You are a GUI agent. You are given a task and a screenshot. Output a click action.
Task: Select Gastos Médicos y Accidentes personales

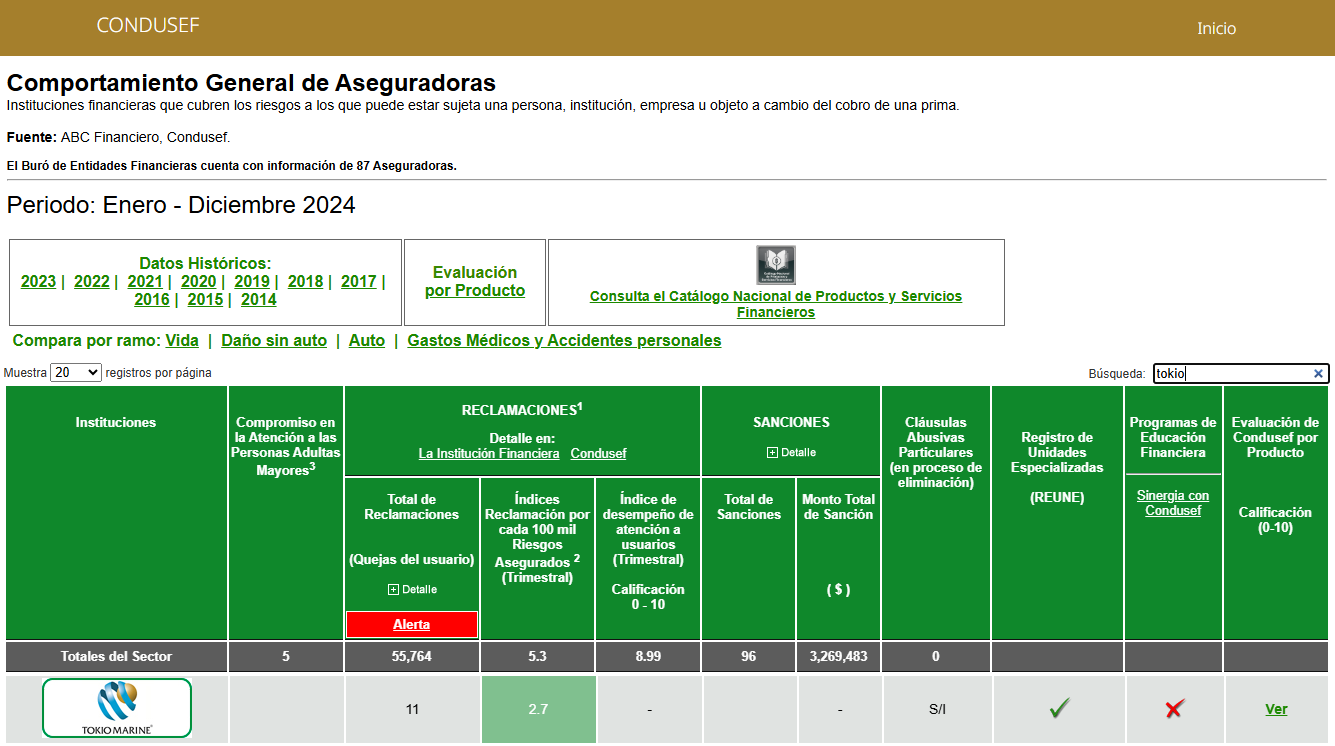click(564, 340)
